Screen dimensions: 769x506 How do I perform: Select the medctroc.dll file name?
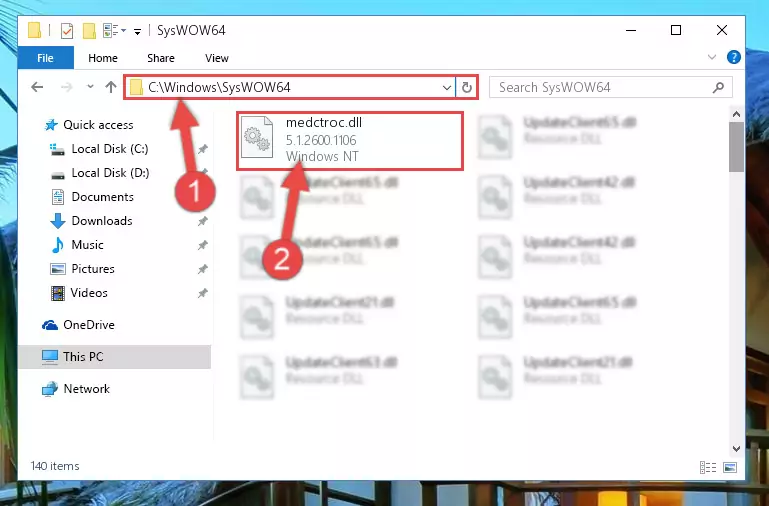[x=324, y=123]
